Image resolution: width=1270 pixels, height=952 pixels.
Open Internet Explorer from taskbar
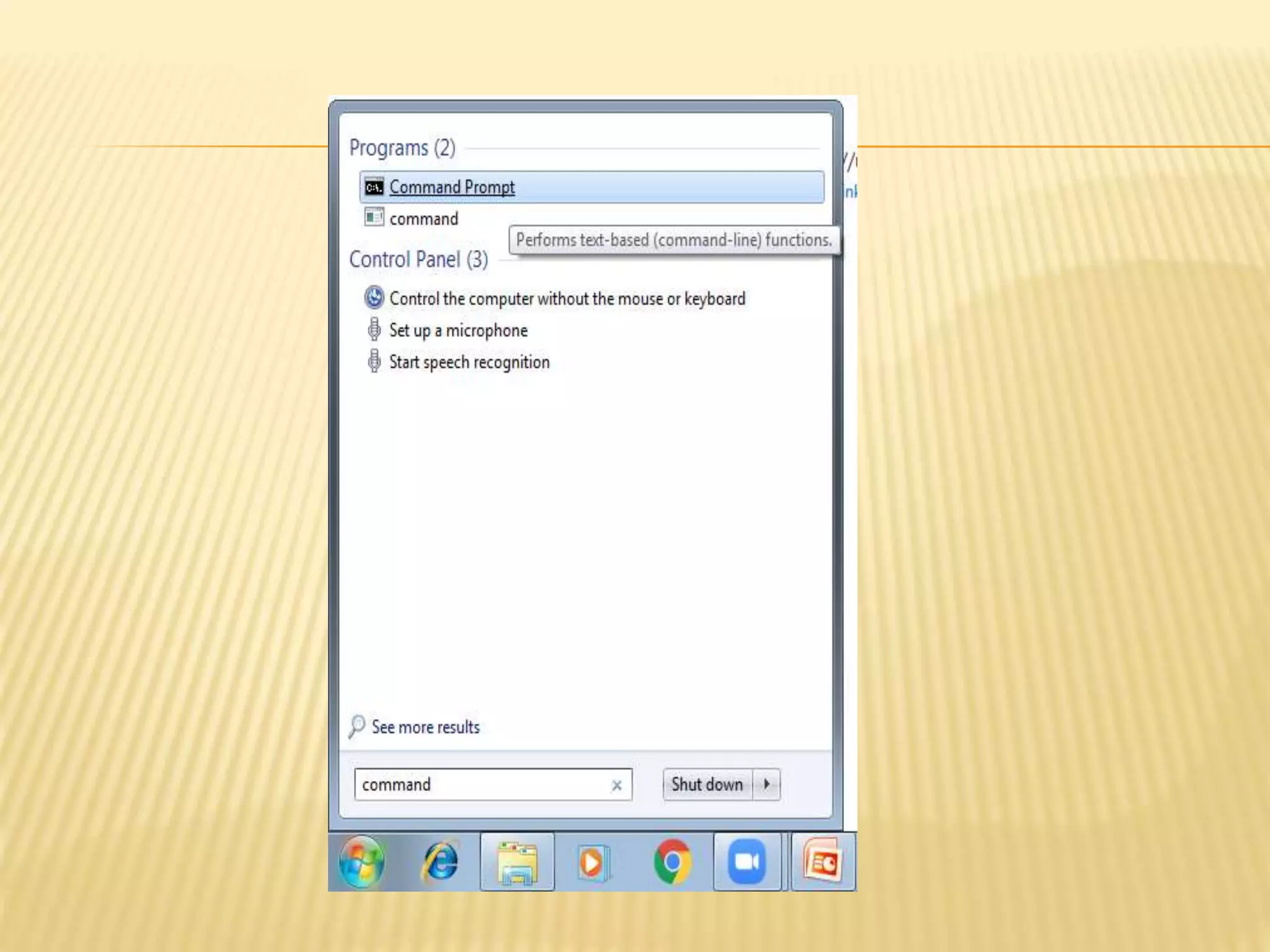441,862
